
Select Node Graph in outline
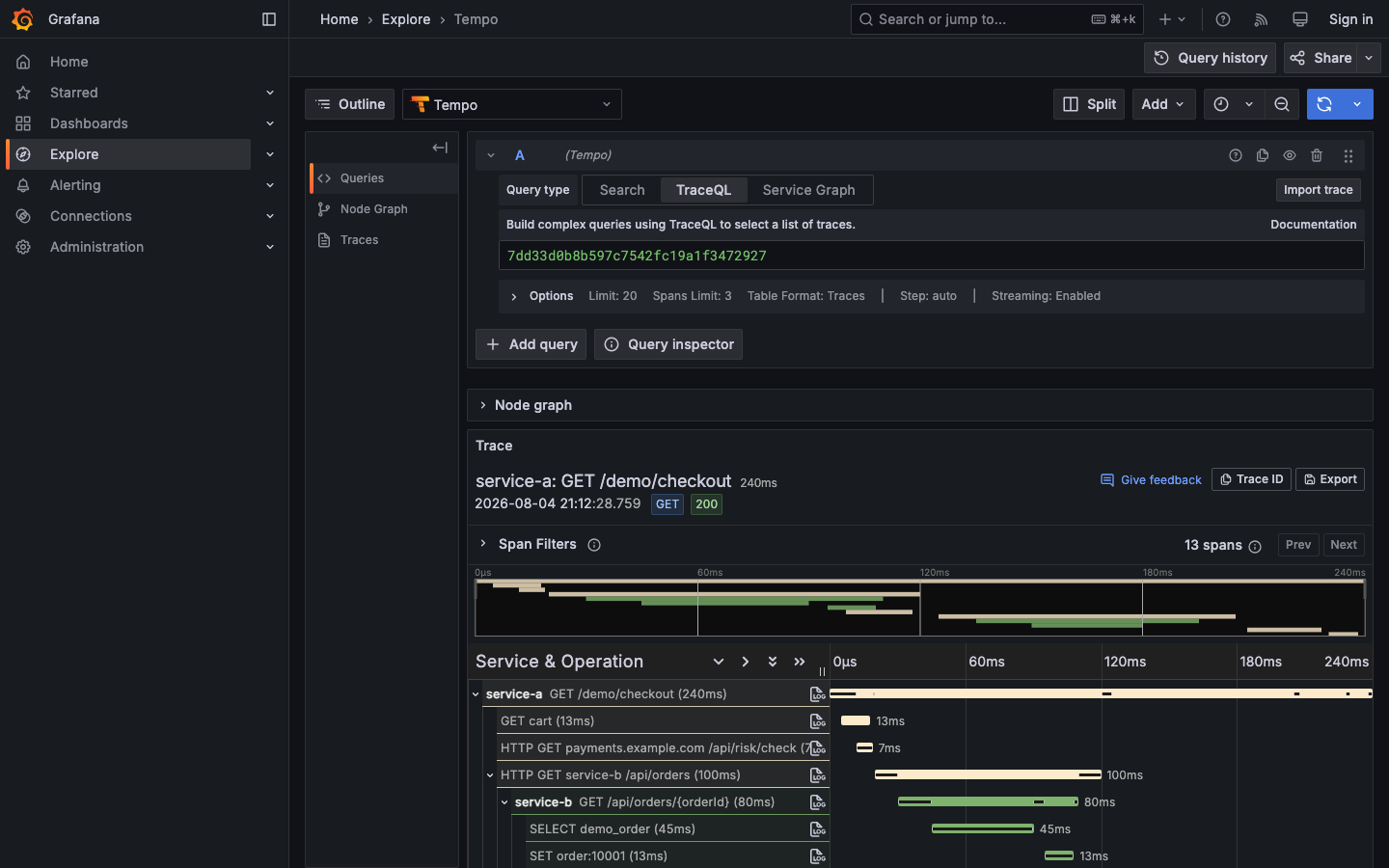(384, 209)
